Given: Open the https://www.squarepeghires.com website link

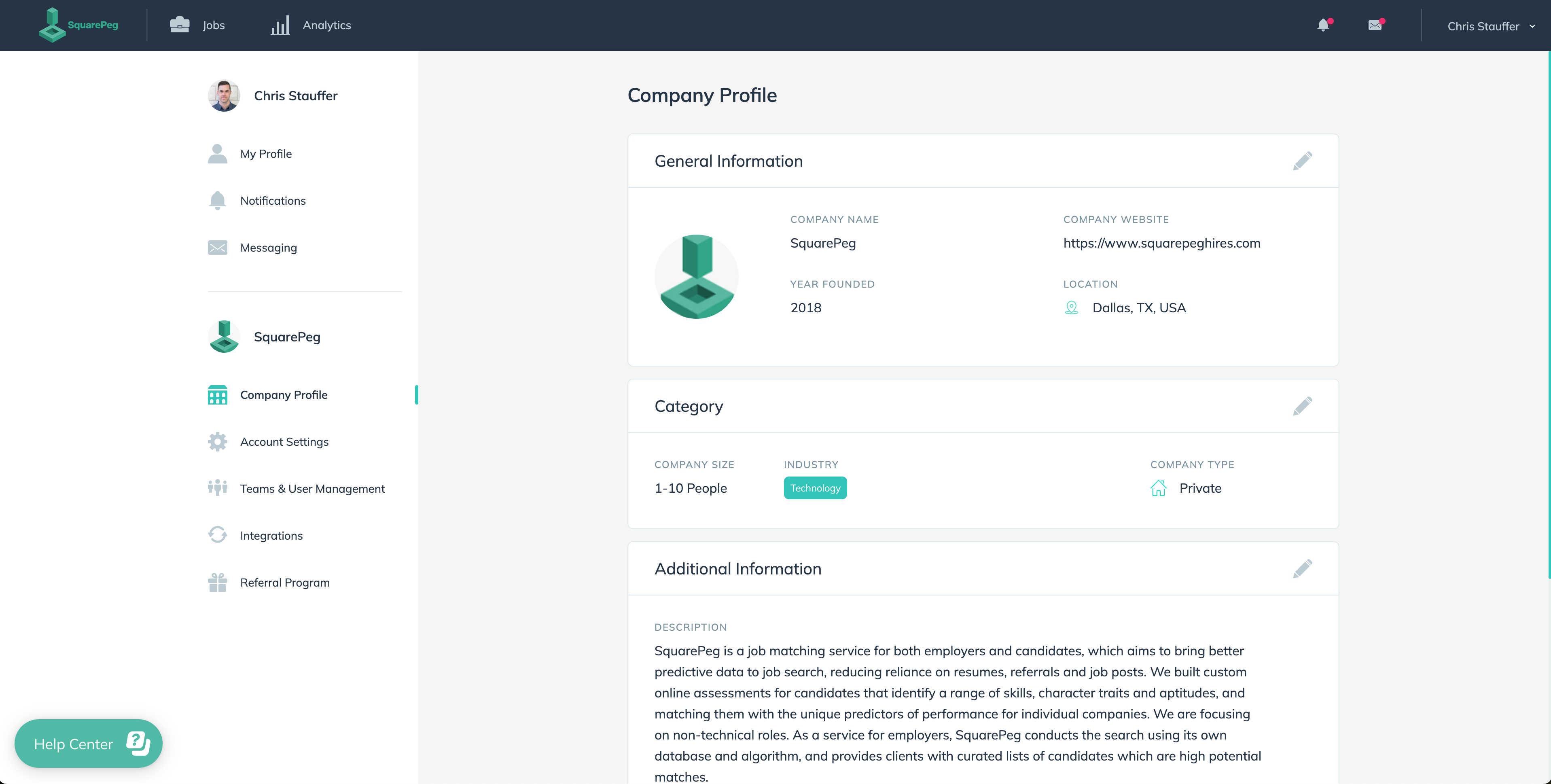Looking at the screenshot, I should (1161, 243).
